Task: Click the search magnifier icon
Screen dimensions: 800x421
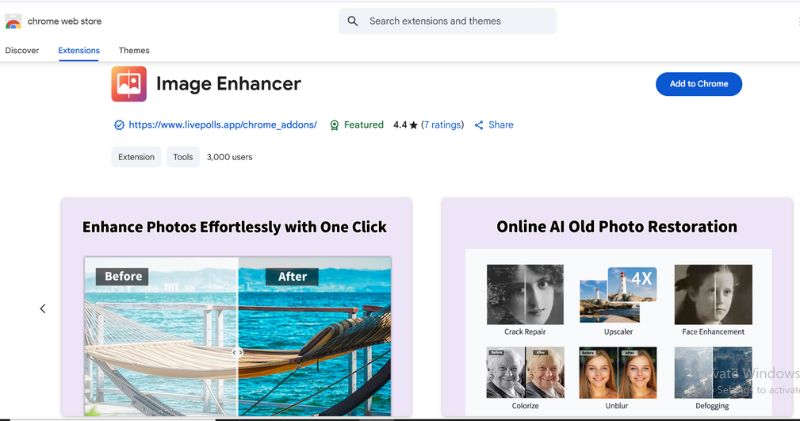Action: [353, 21]
